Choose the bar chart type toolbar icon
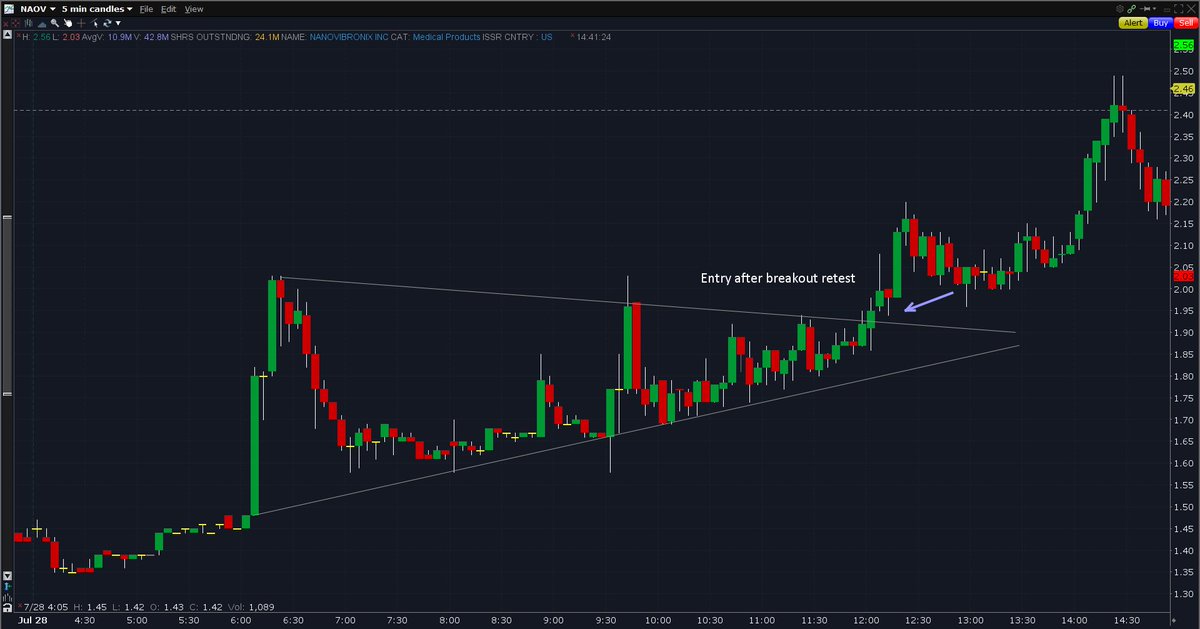1200x629 pixels. coord(28,23)
